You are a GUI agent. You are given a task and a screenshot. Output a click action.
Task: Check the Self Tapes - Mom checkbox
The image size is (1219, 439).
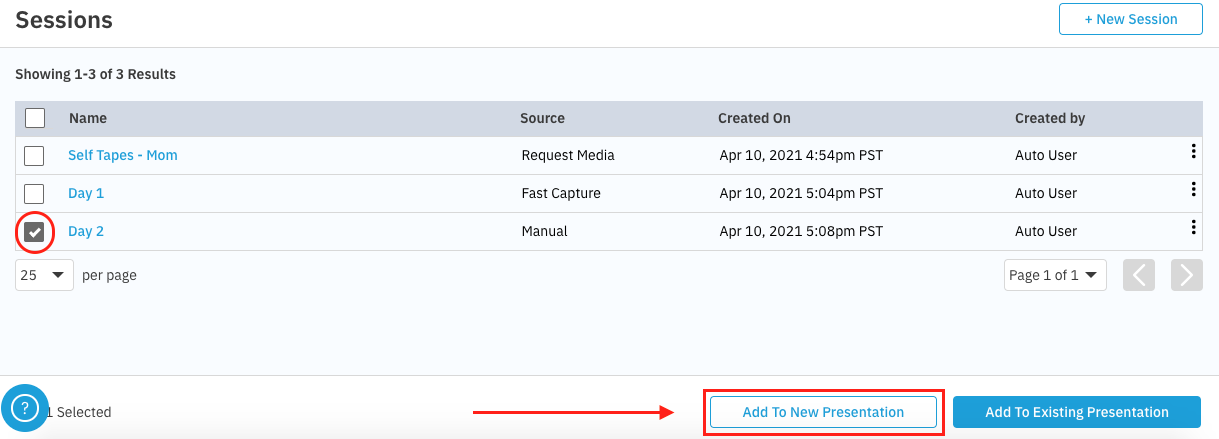(35, 156)
